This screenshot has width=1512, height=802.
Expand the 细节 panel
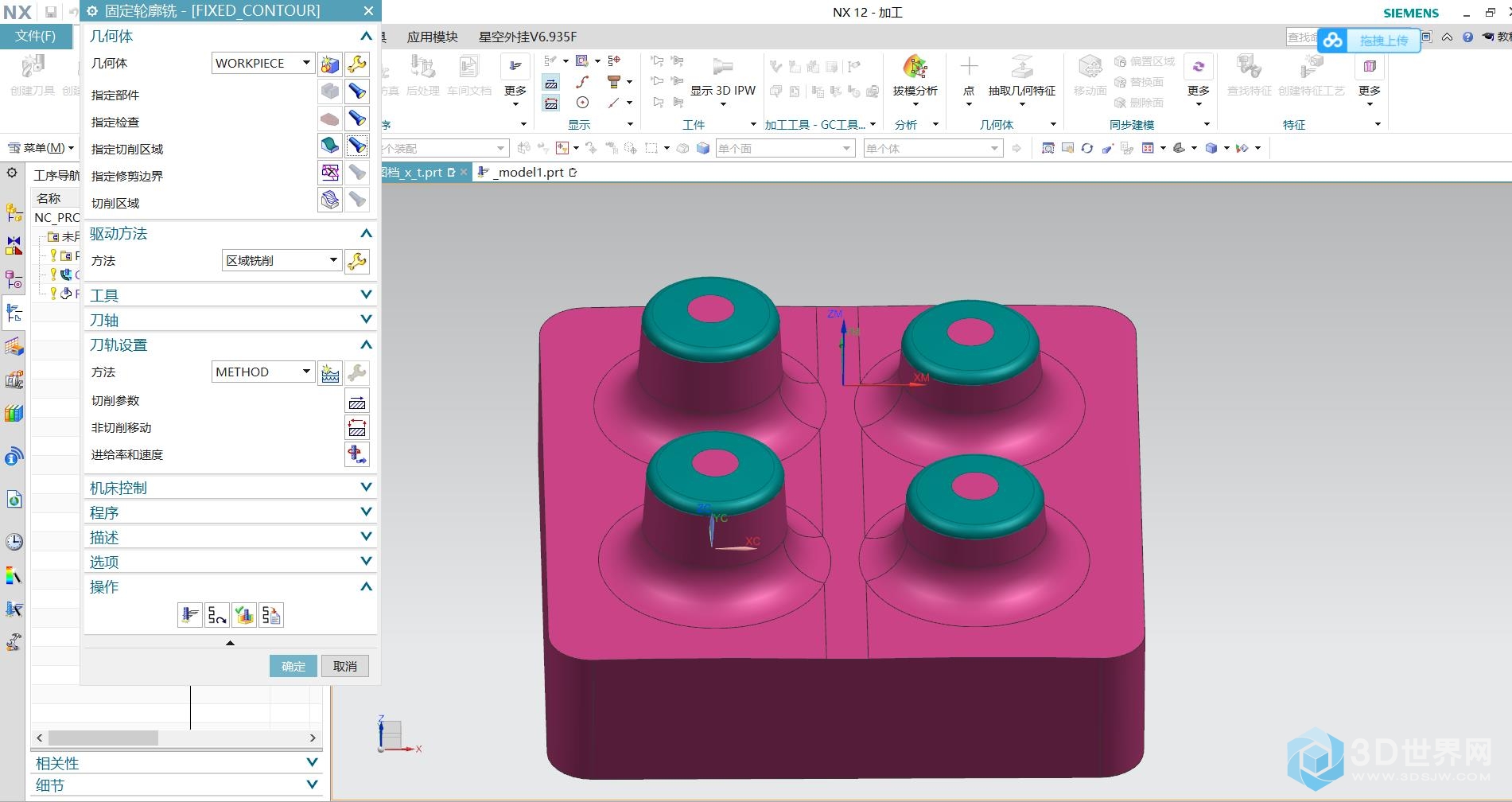tap(177, 785)
